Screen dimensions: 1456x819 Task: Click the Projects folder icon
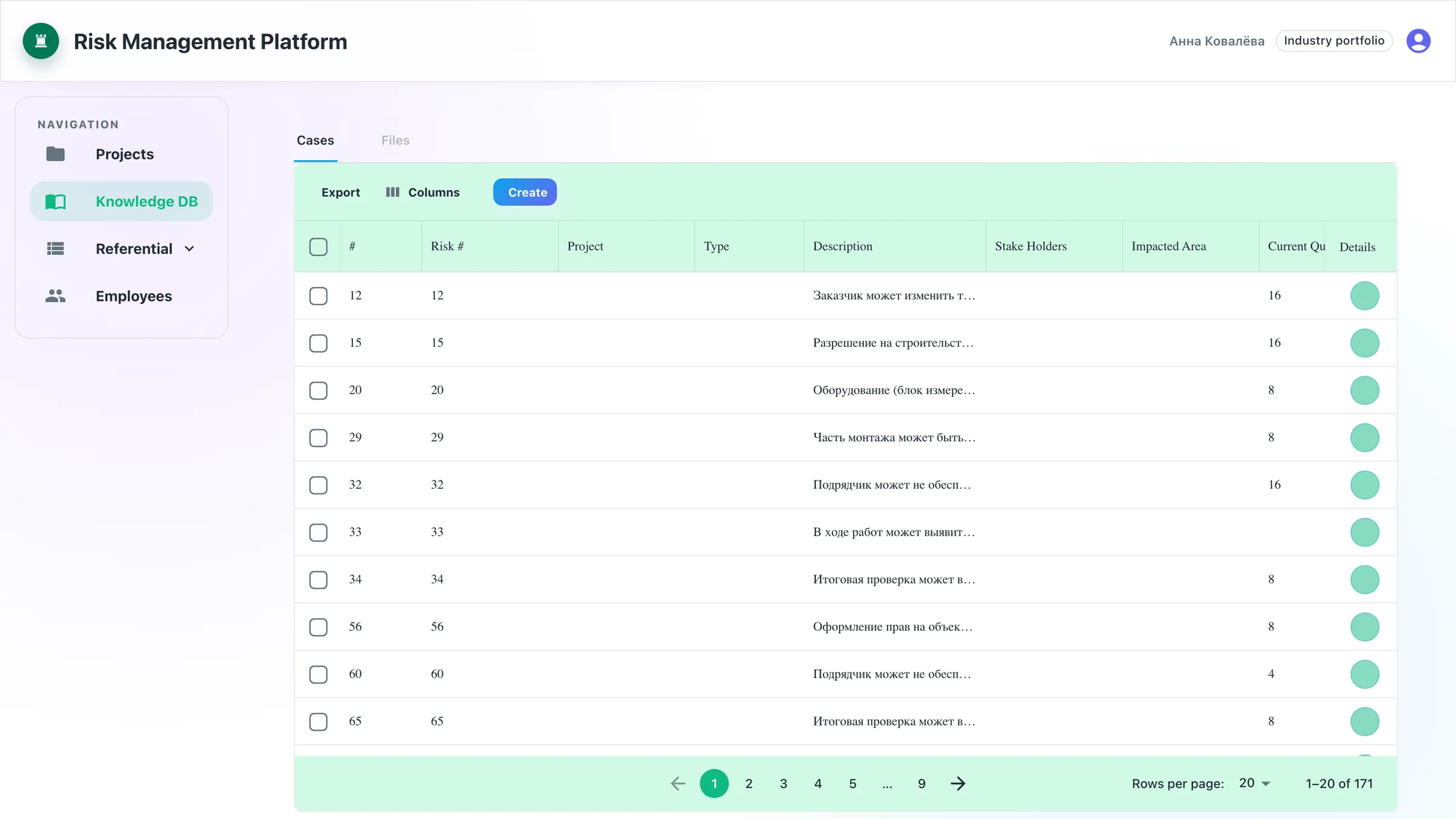pos(55,154)
